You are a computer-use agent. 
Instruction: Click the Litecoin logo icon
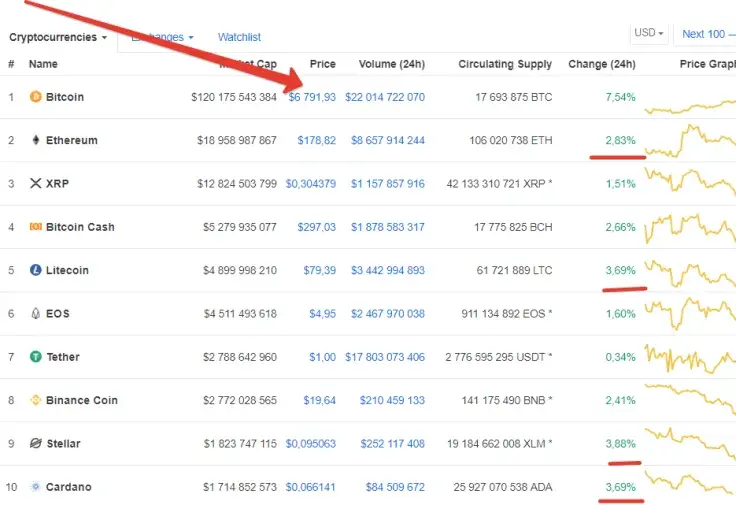36,270
